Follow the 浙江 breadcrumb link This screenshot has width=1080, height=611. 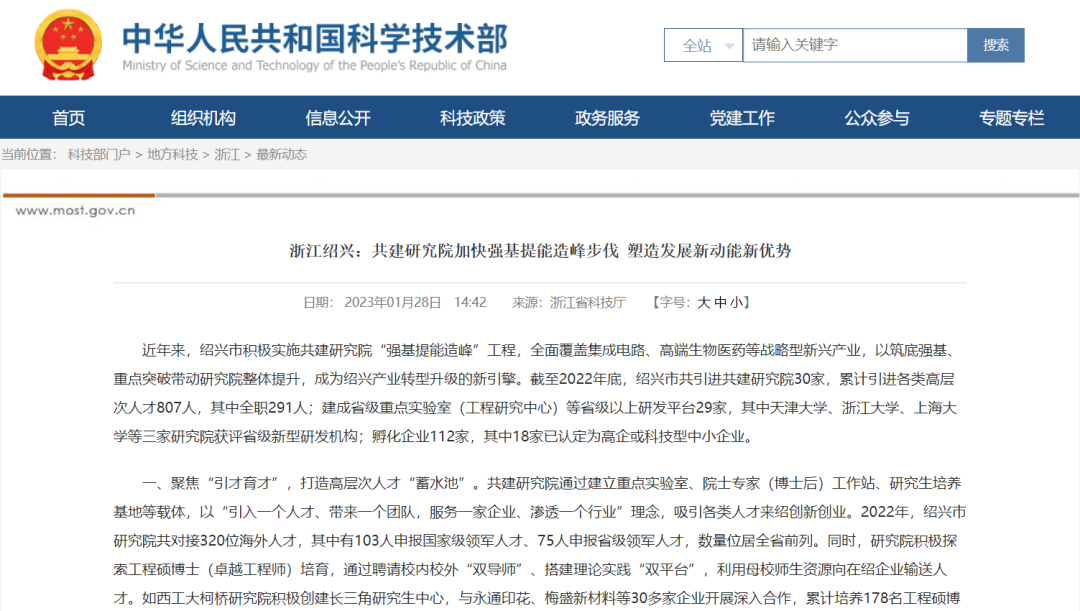click(x=227, y=154)
